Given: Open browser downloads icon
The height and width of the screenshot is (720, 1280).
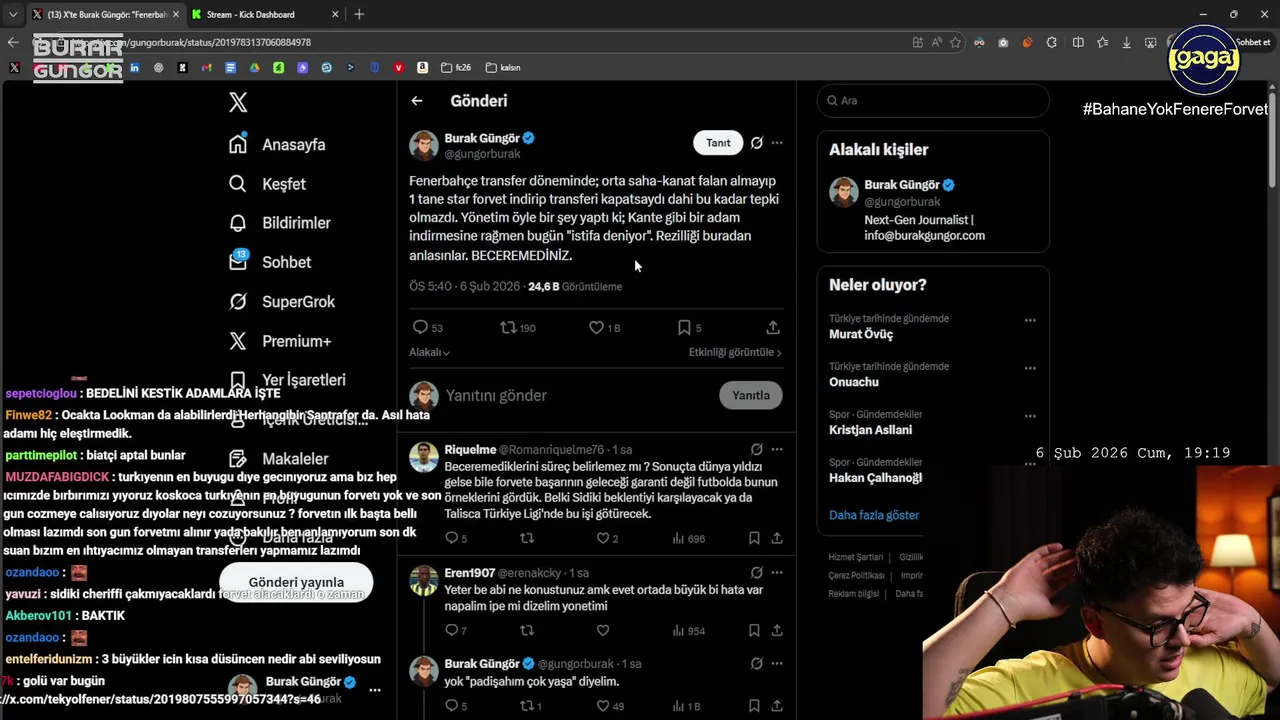Looking at the screenshot, I should pyautogui.click(x=1127, y=42).
